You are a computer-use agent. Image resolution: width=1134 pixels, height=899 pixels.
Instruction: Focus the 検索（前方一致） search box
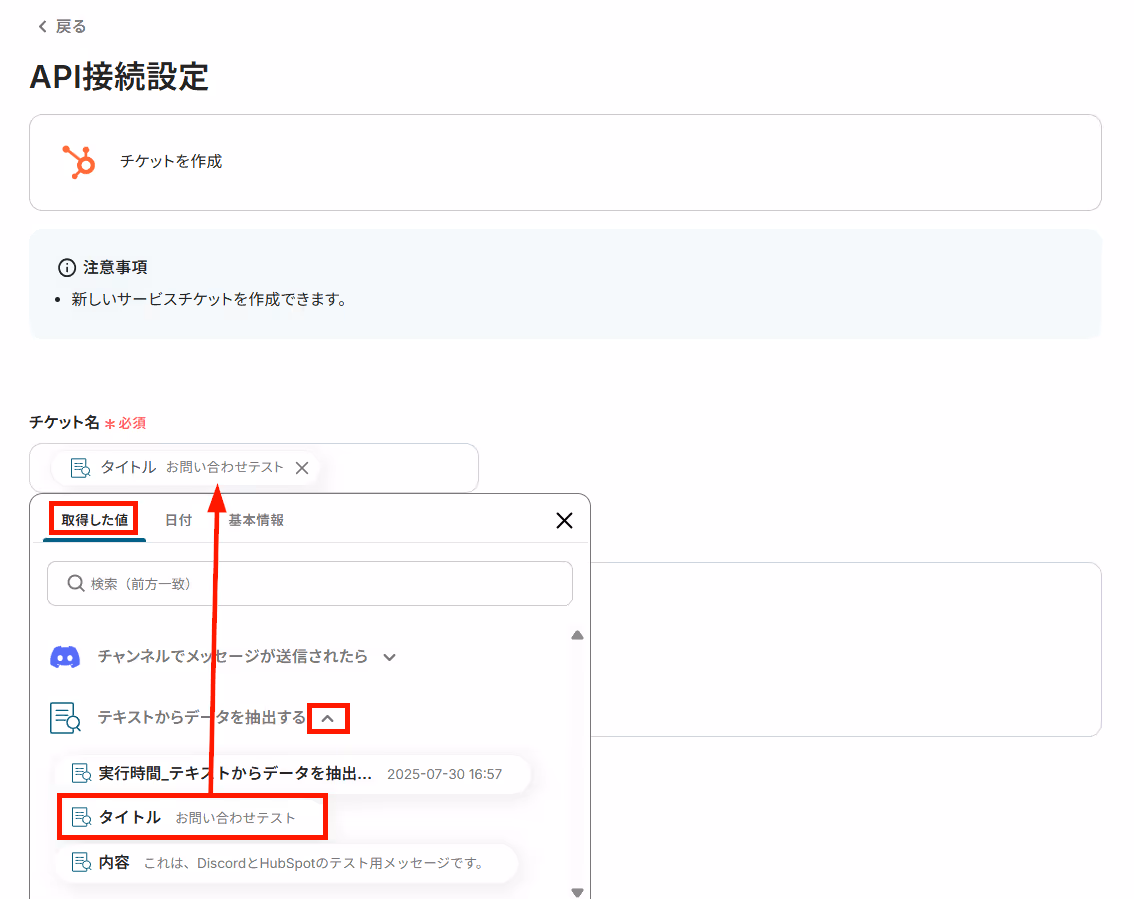310,584
